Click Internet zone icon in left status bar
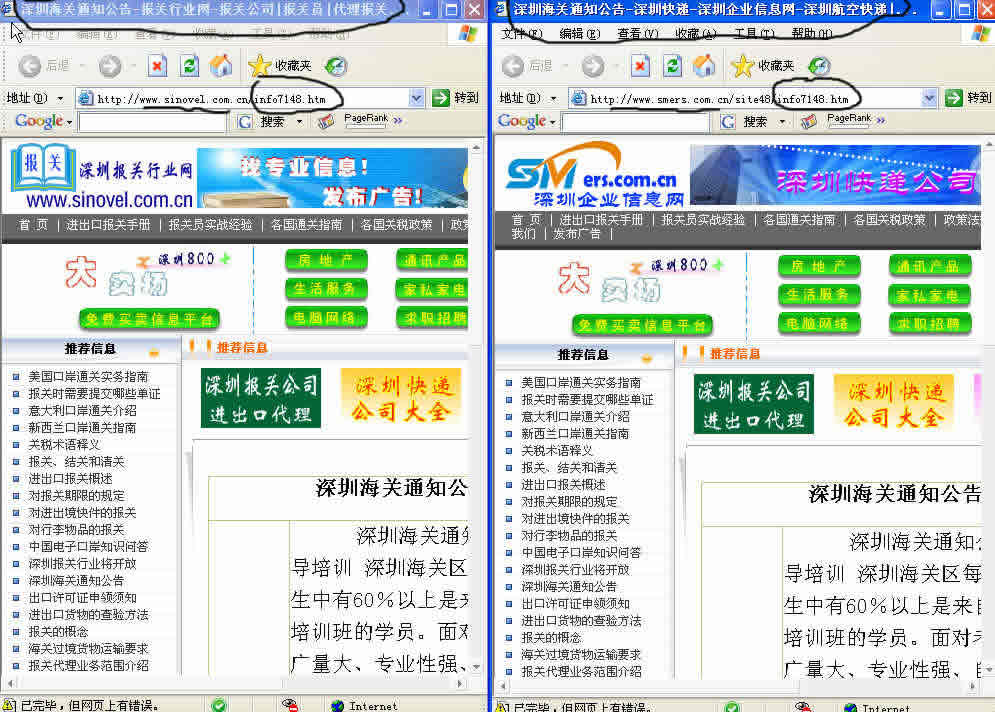The image size is (995, 712). pos(338,705)
